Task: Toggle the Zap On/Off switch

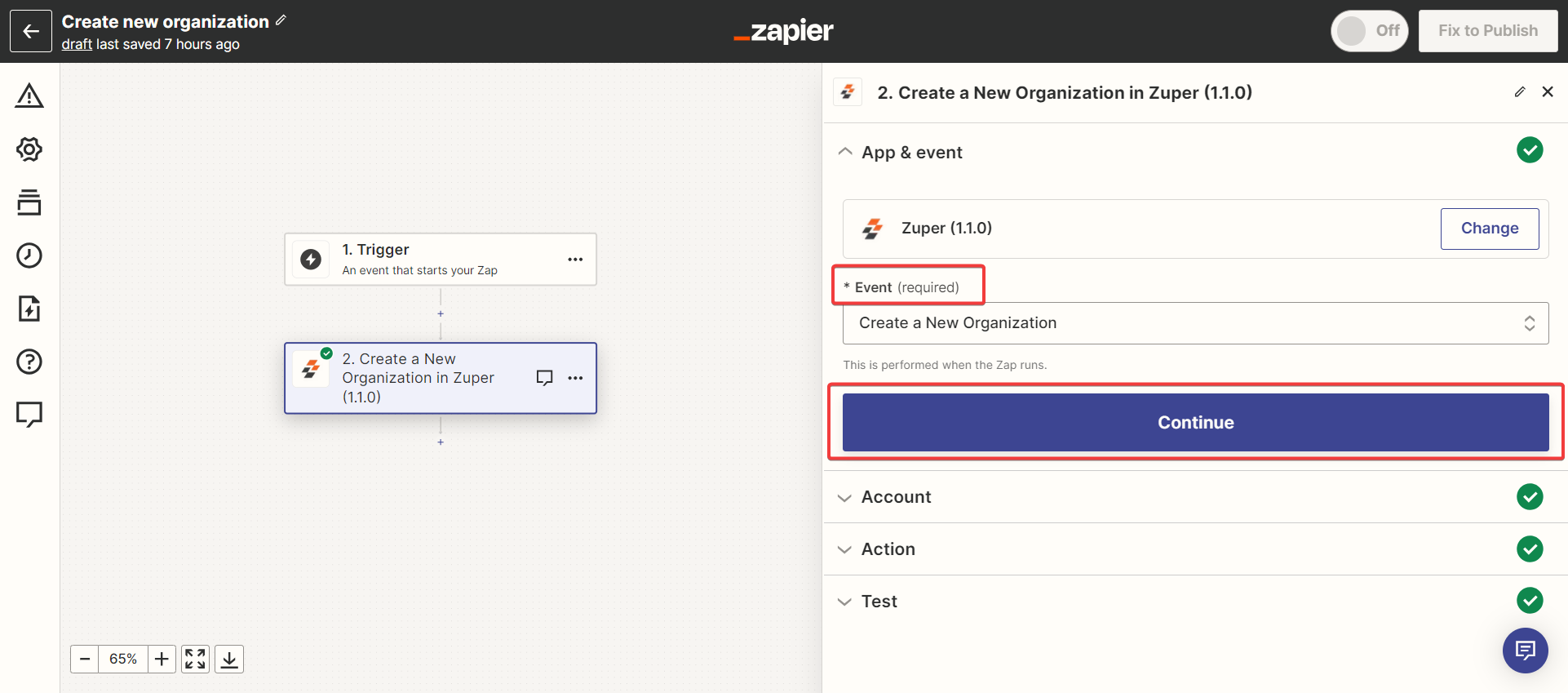Action: 1368,31
